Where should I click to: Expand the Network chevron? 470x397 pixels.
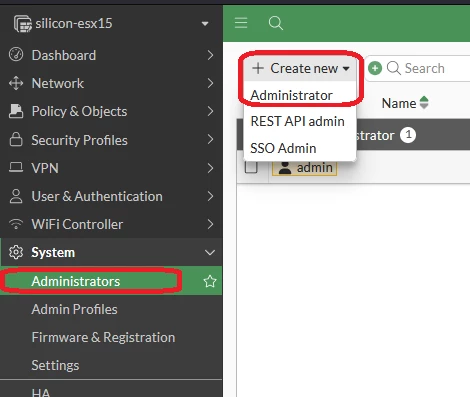pyautogui.click(x=210, y=83)
